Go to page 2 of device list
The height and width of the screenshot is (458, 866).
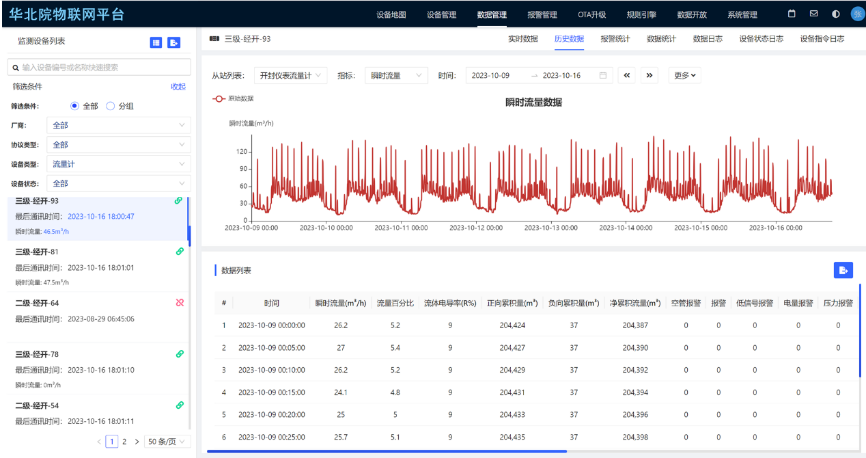tap(124, 441)
